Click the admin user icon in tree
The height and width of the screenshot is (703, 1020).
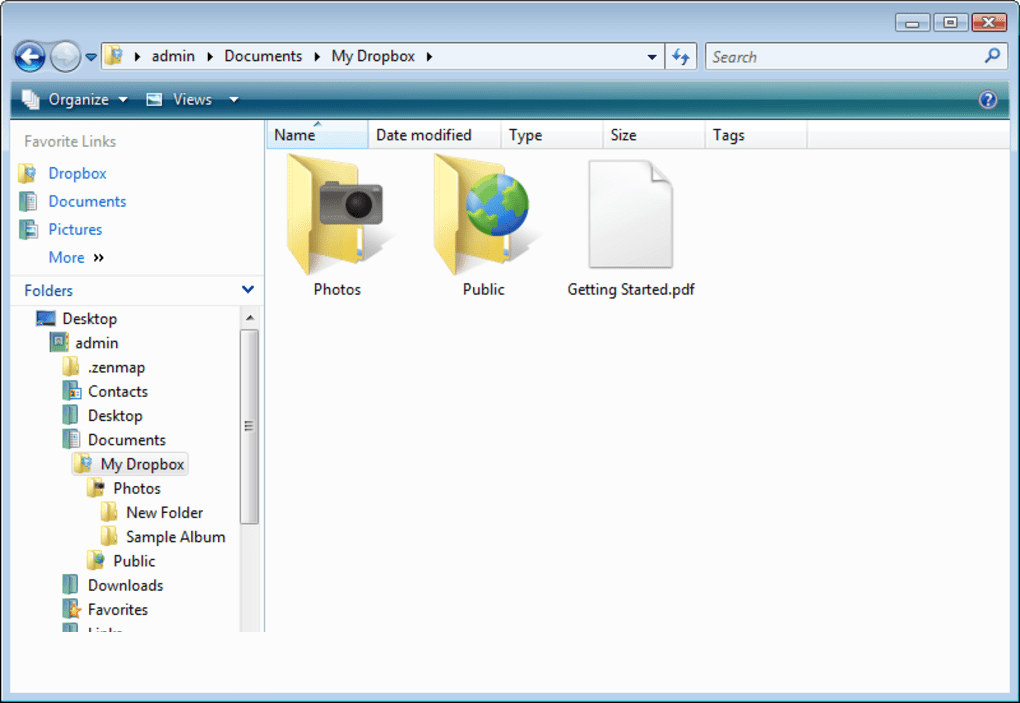59,342
